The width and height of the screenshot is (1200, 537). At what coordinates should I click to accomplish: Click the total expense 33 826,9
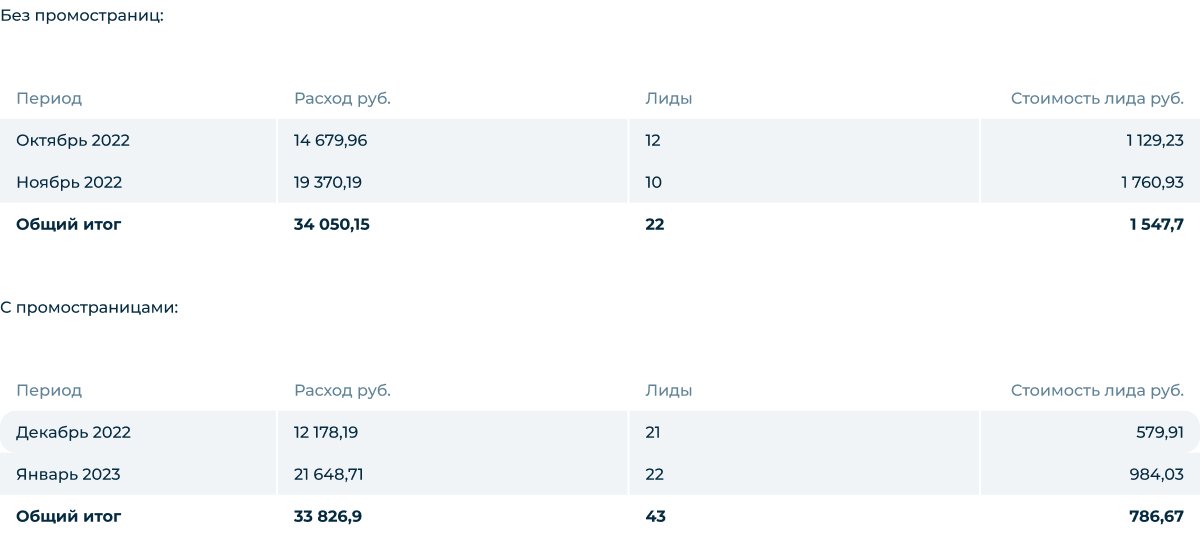pyautogui.click(x=328, y=516)
